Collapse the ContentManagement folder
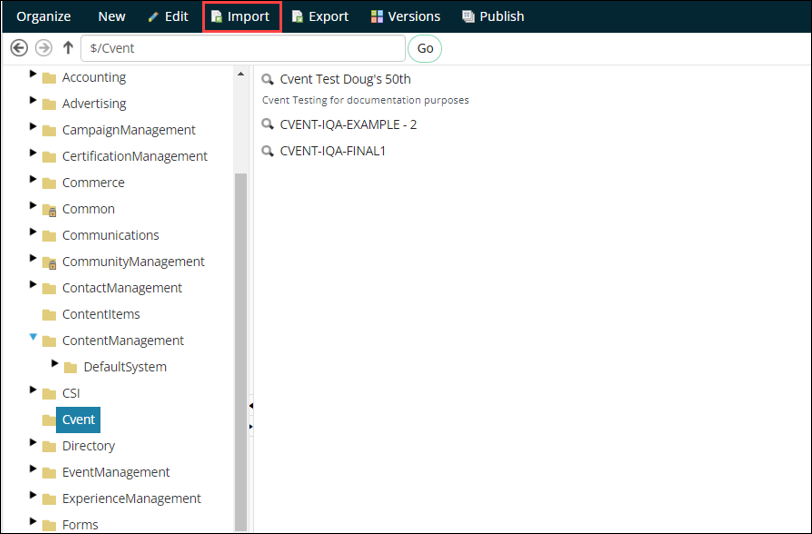812x534 pixels. click(x=34, y=338)
